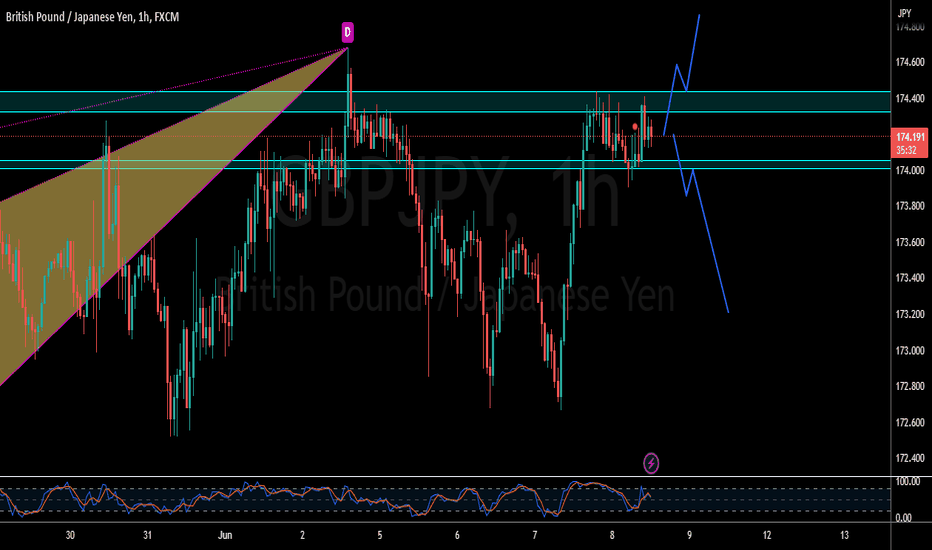Click the 174.000 price axis label
The height and width of the screenshot is (550, 932).
910,171
